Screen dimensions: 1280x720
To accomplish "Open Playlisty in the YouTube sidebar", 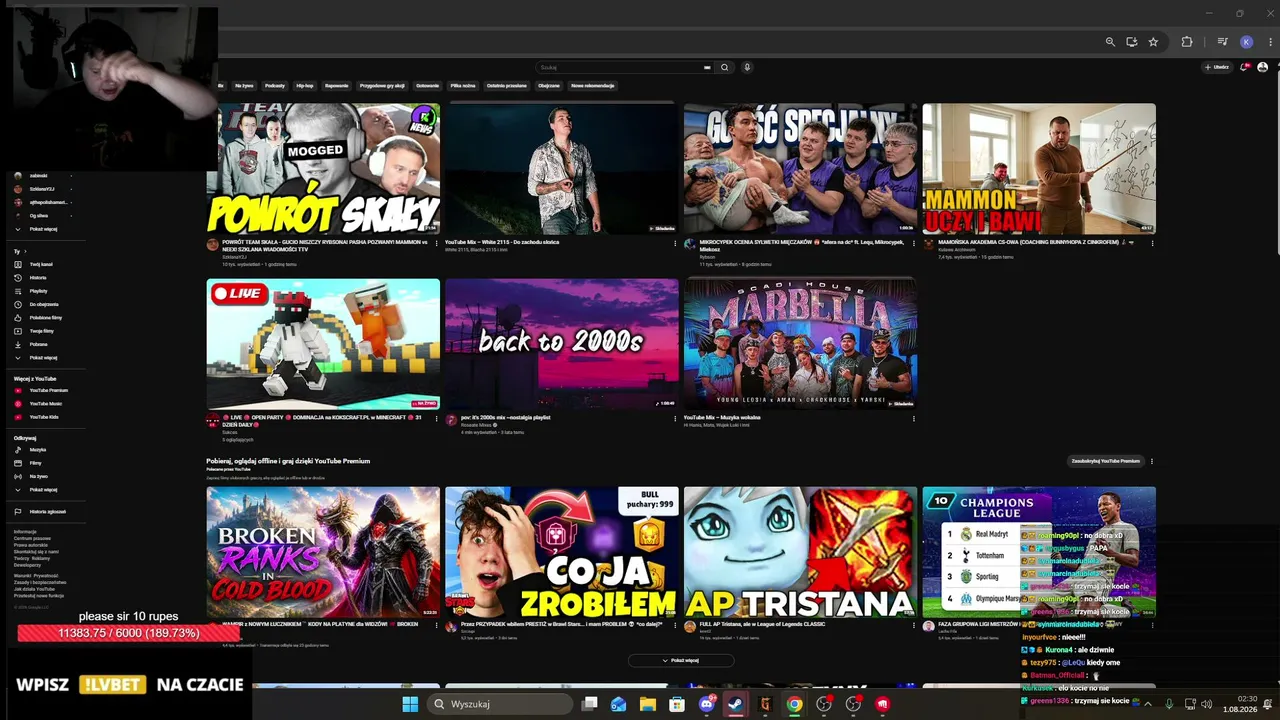I will (38, 291).
